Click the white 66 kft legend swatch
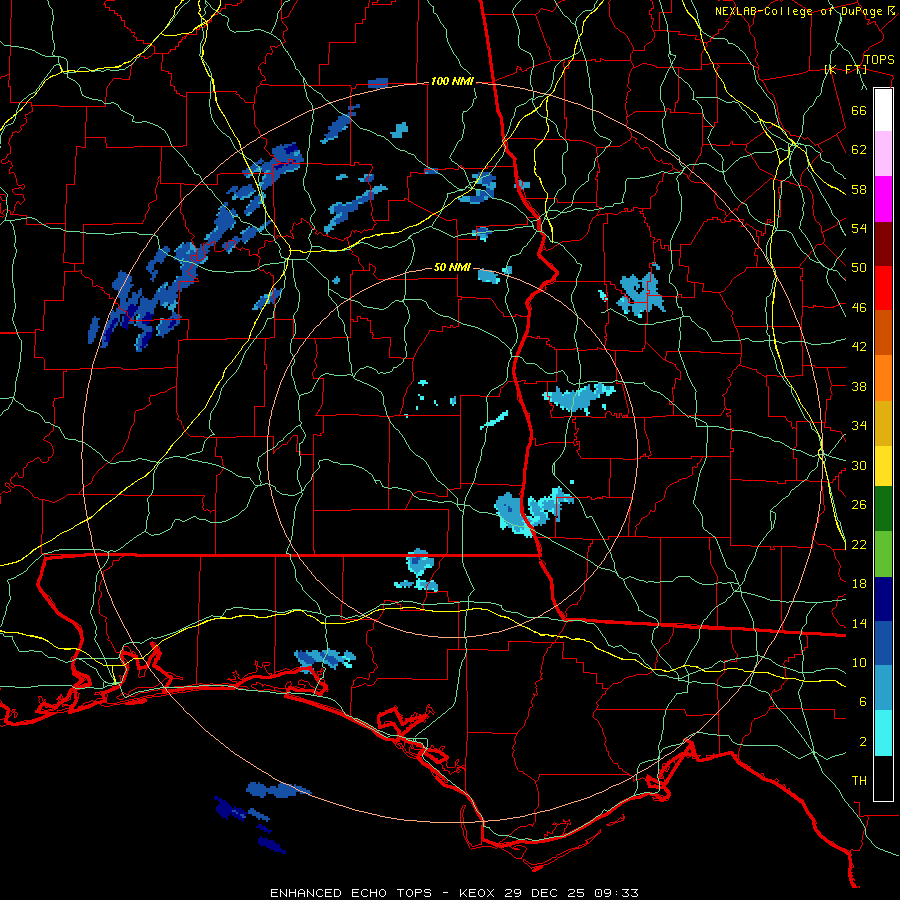The height and width of the screenshot is (900, 900). [x=883, y=110]
